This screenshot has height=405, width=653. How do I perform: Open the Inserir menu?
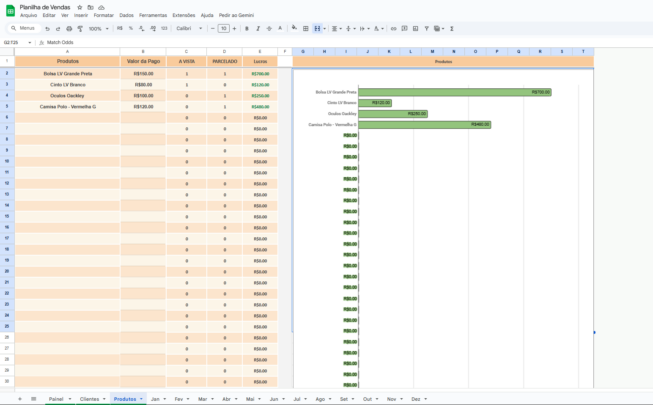80,16
